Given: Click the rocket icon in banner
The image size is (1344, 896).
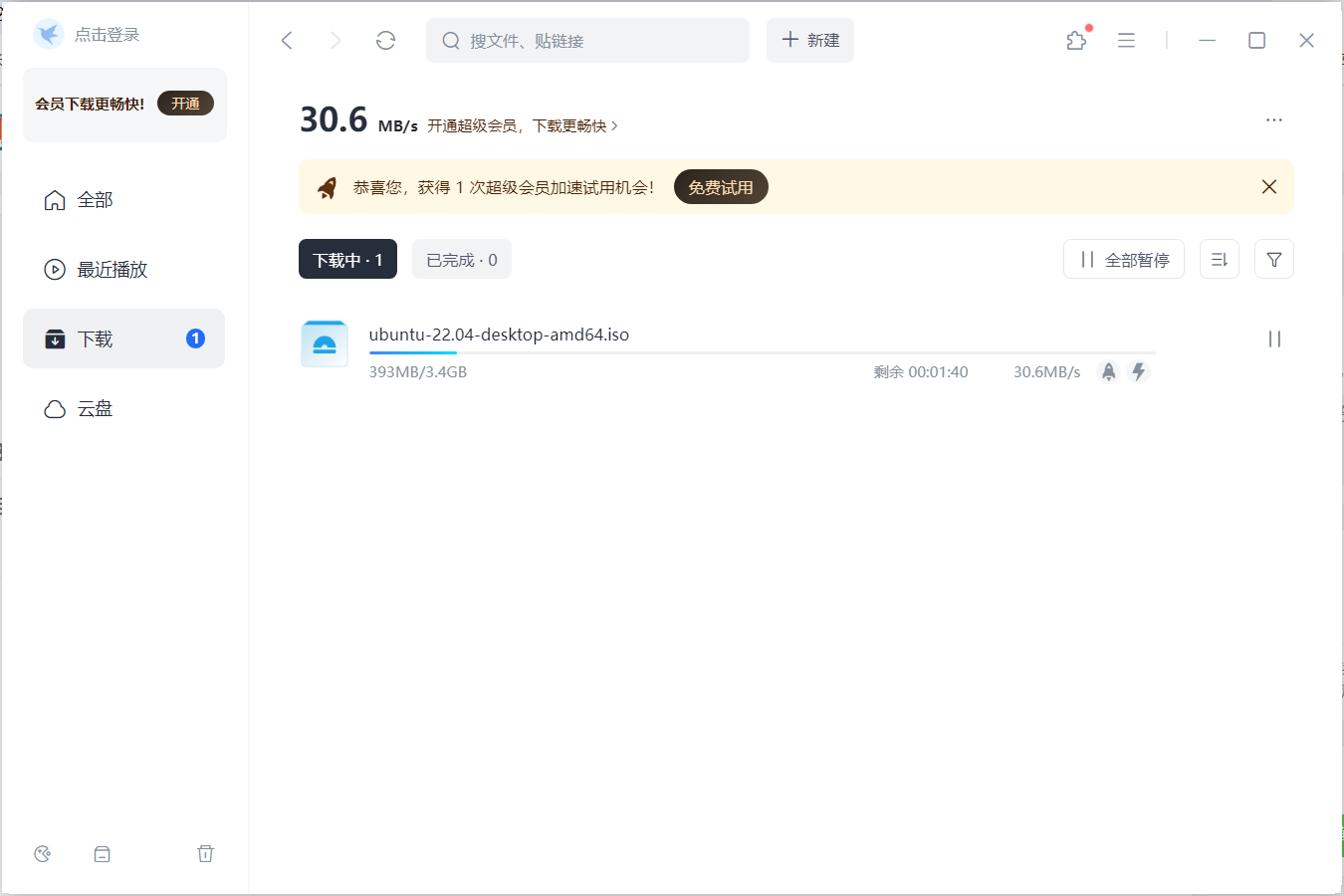Looking at the screenshot, I should tap(327, 187).
